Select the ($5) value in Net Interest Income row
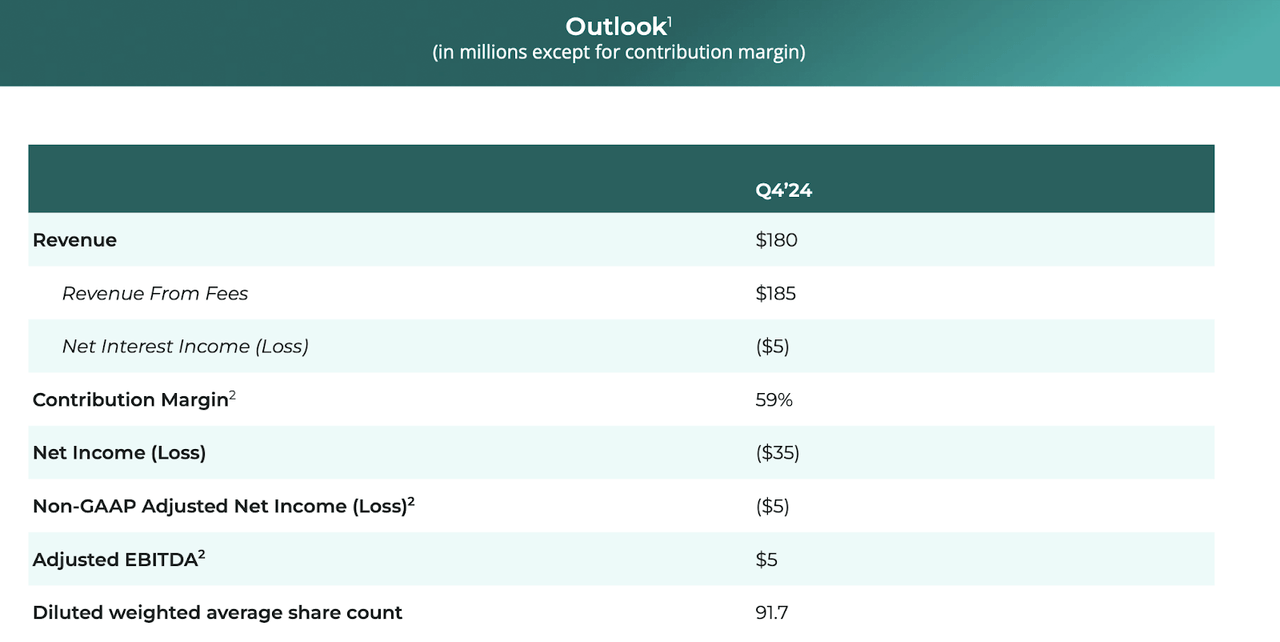The image size is (1280, 642). (772, 346)
